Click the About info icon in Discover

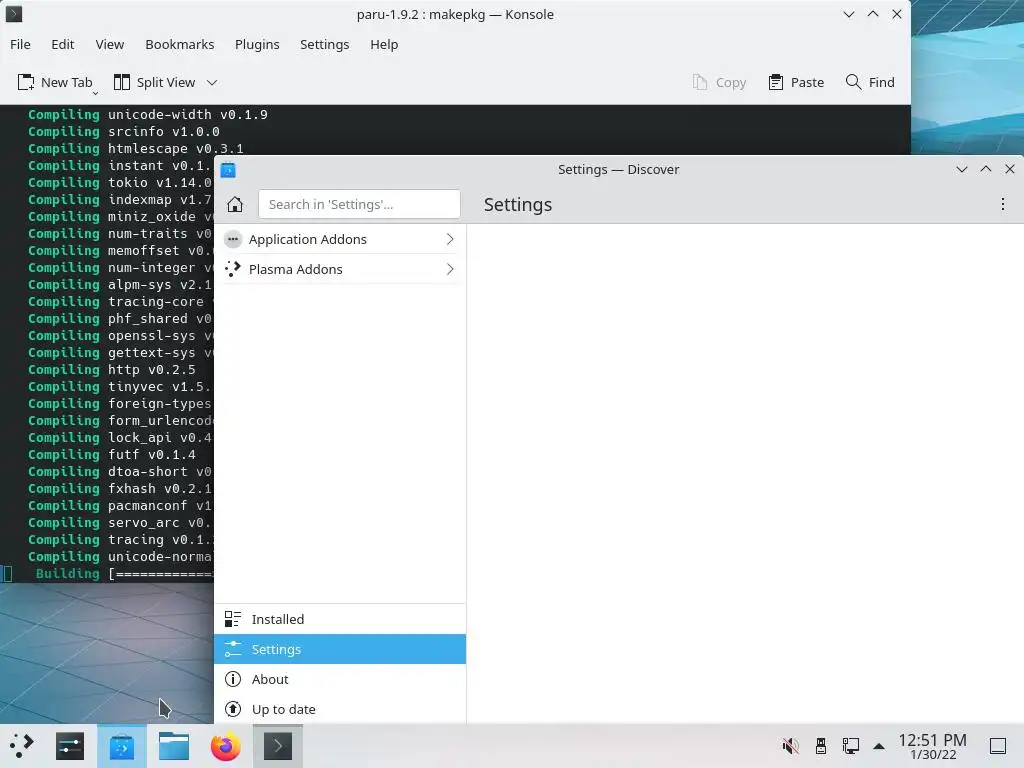pyautogui.click(x=233, y=679)
